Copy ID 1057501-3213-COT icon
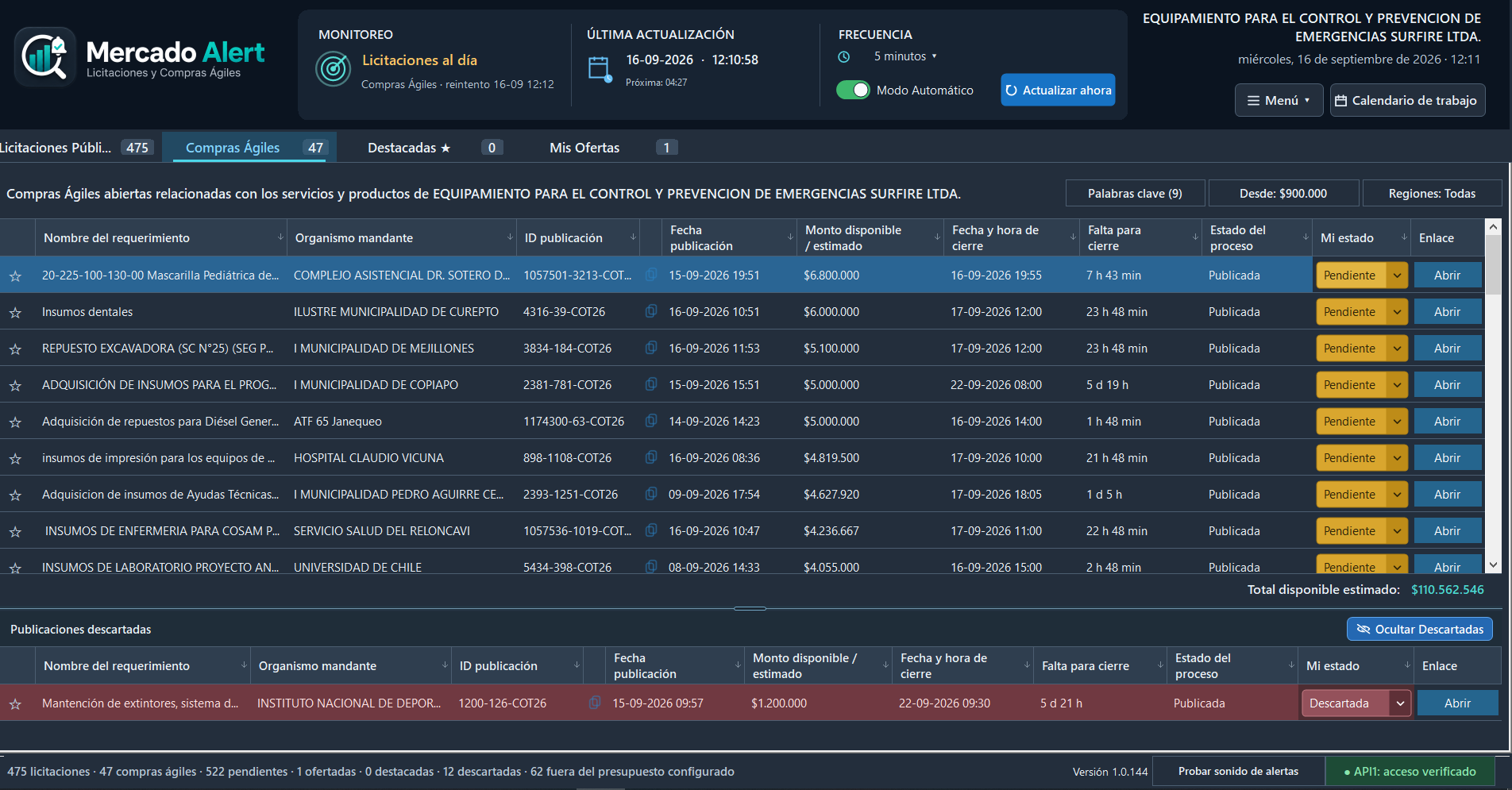This screenshot has height=790, width=1512. click(x=651, y=275)
